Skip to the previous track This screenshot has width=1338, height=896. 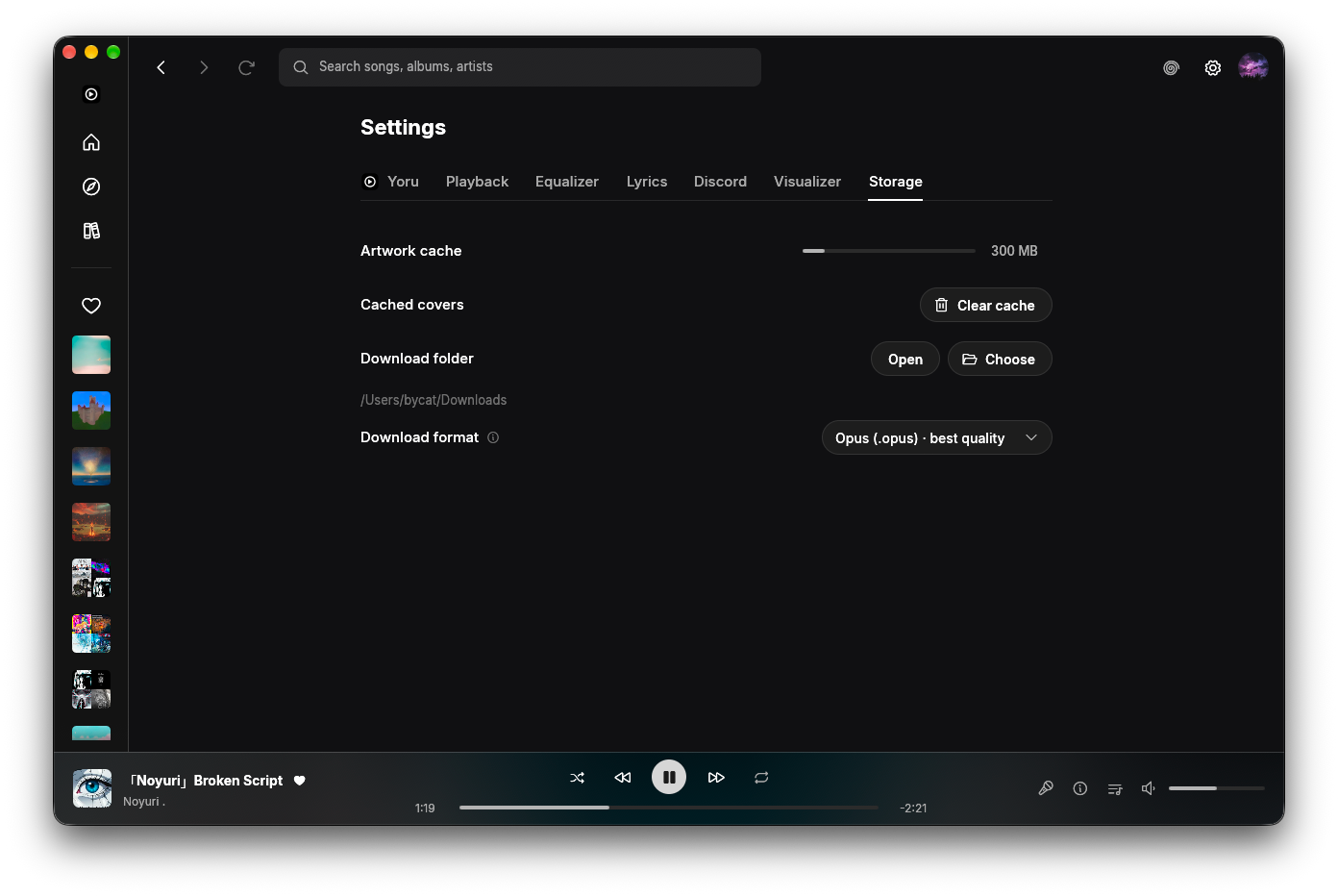tap(623, 778)
